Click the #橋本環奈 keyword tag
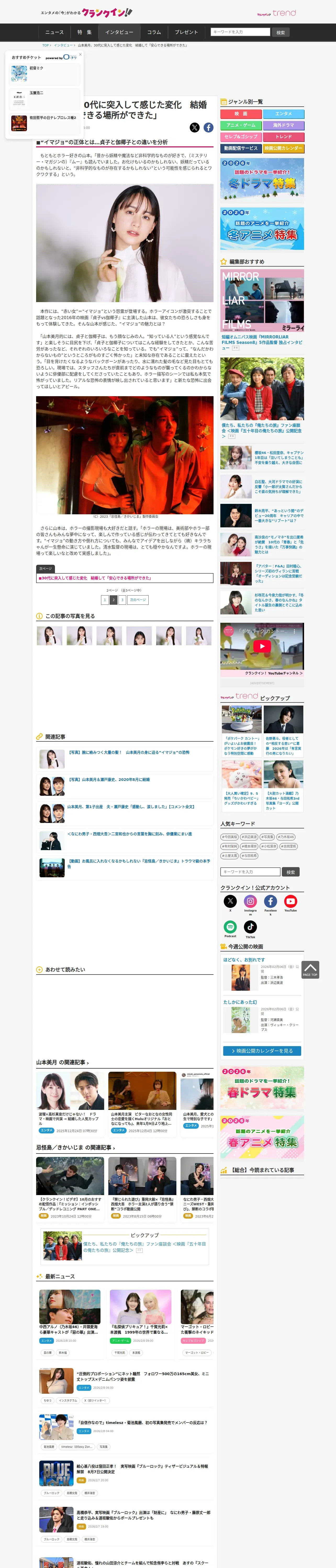This screenshot has width=336, height=1568. (x=249, y=846)
